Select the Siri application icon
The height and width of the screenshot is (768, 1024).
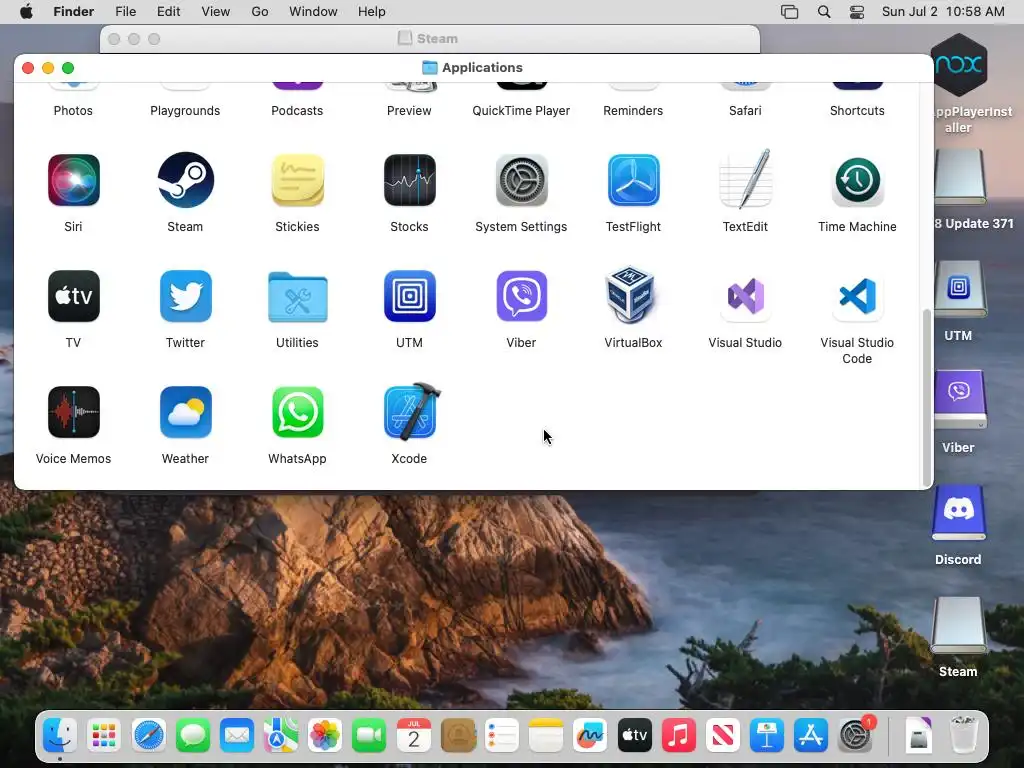[x=73, y=180]
